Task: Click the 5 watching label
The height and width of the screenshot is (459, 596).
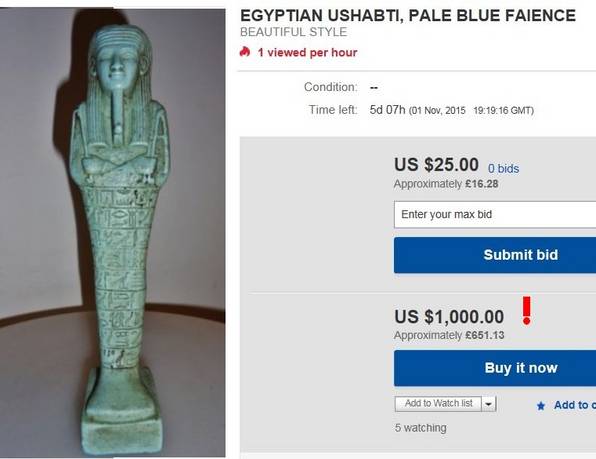Action: tap(421, 428)
